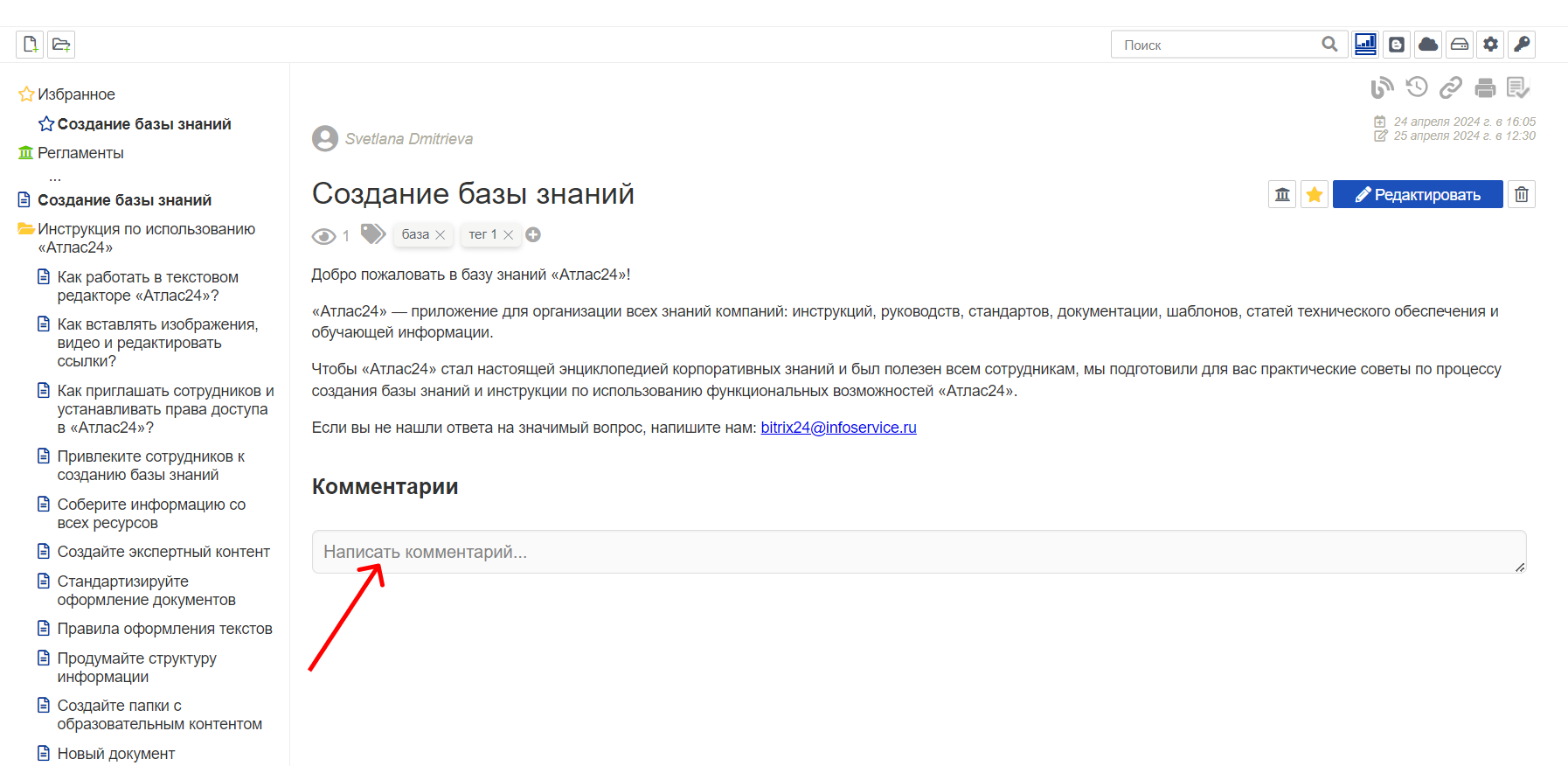The height and width of the screenshot is (766, 1568).
Task: Open «Как приглашать сотрудников» document
Action: tap(165, 409)
